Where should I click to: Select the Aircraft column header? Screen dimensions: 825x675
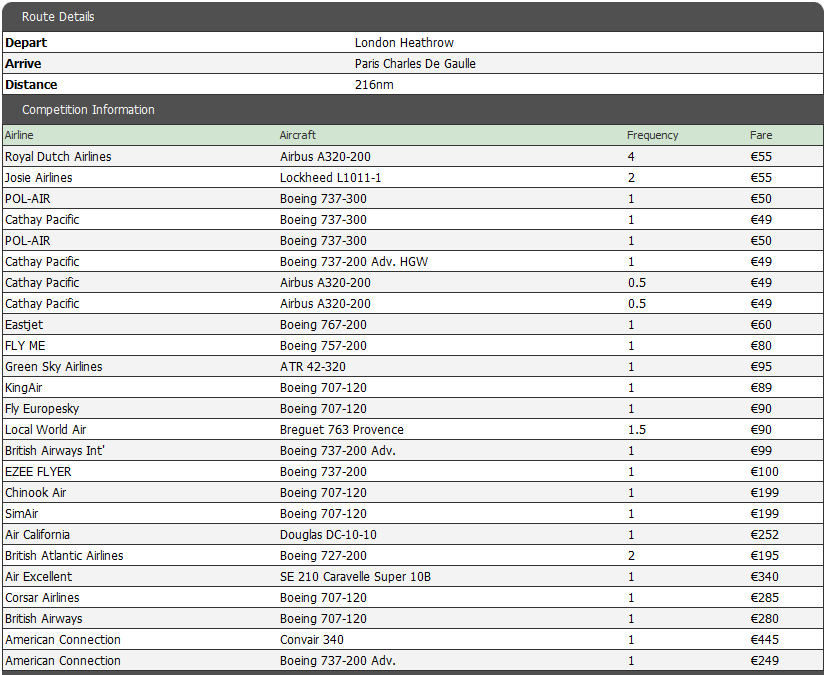297,135
